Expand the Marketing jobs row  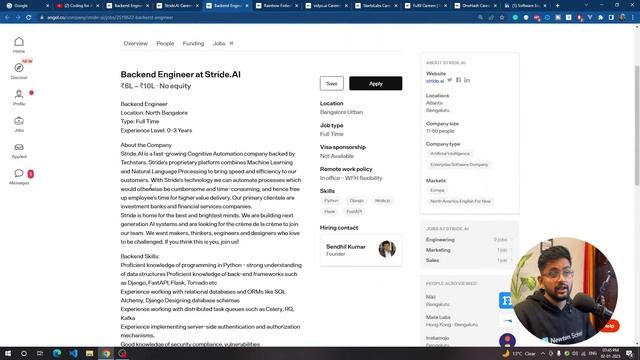point(469,250)
